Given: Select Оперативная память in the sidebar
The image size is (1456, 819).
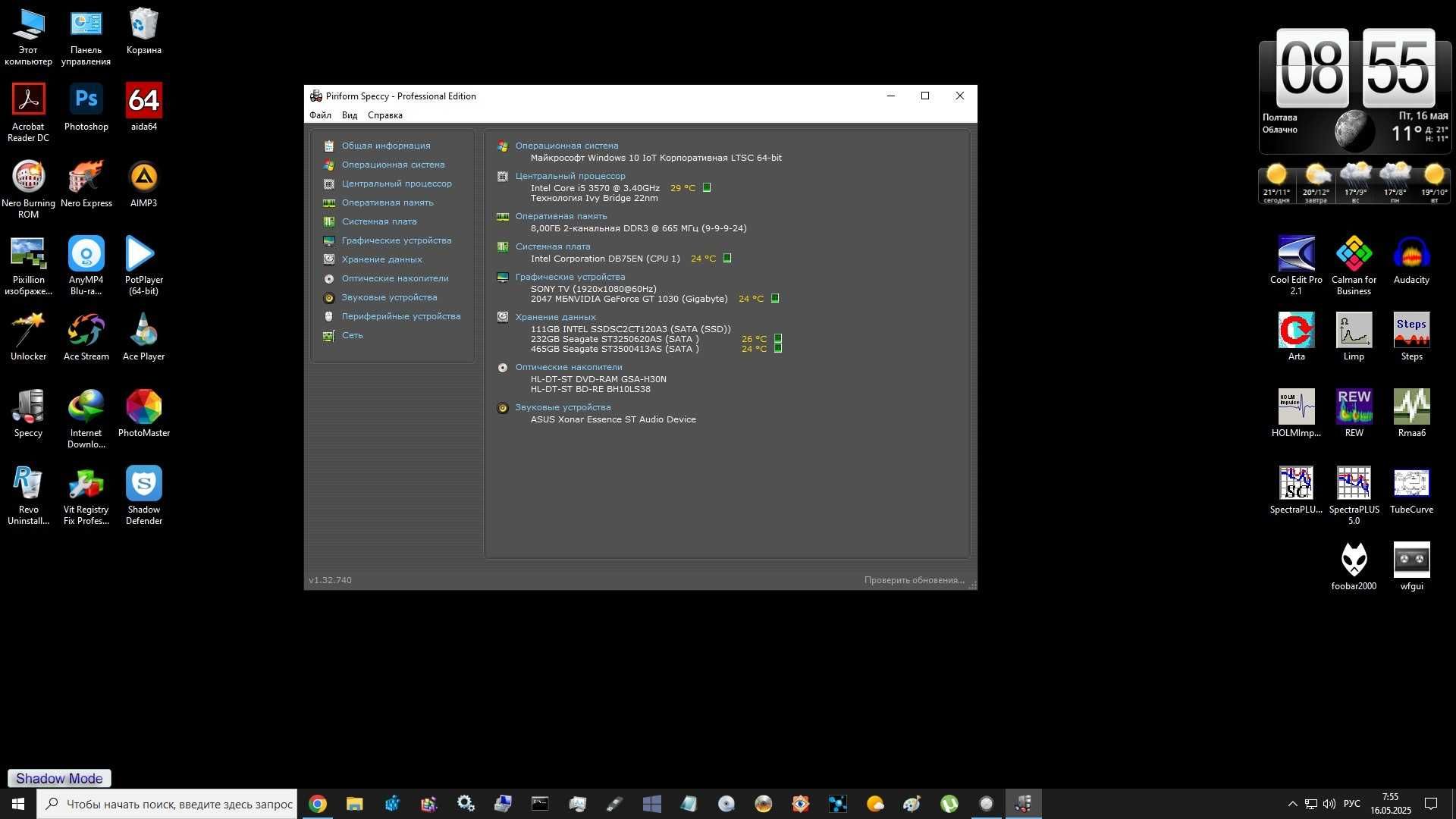Looking at the screenshot, I should pos(387,202).
